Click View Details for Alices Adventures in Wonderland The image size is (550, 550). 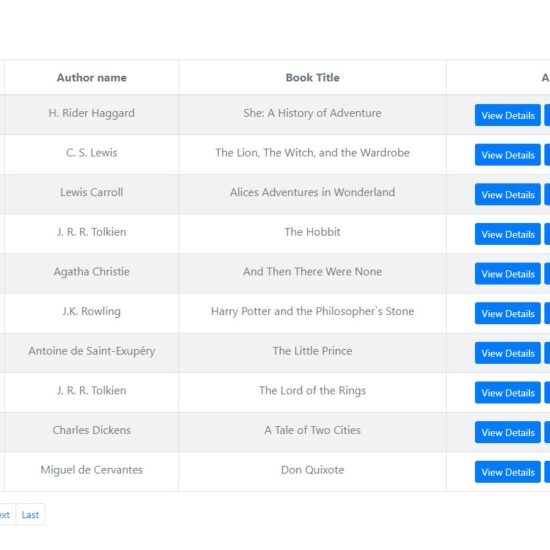pos(508,194)
